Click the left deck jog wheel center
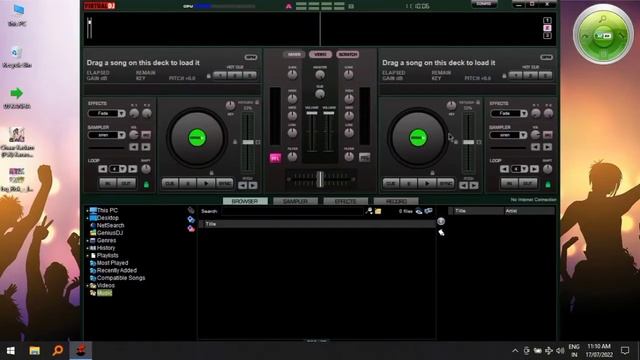 coord(197,138)
